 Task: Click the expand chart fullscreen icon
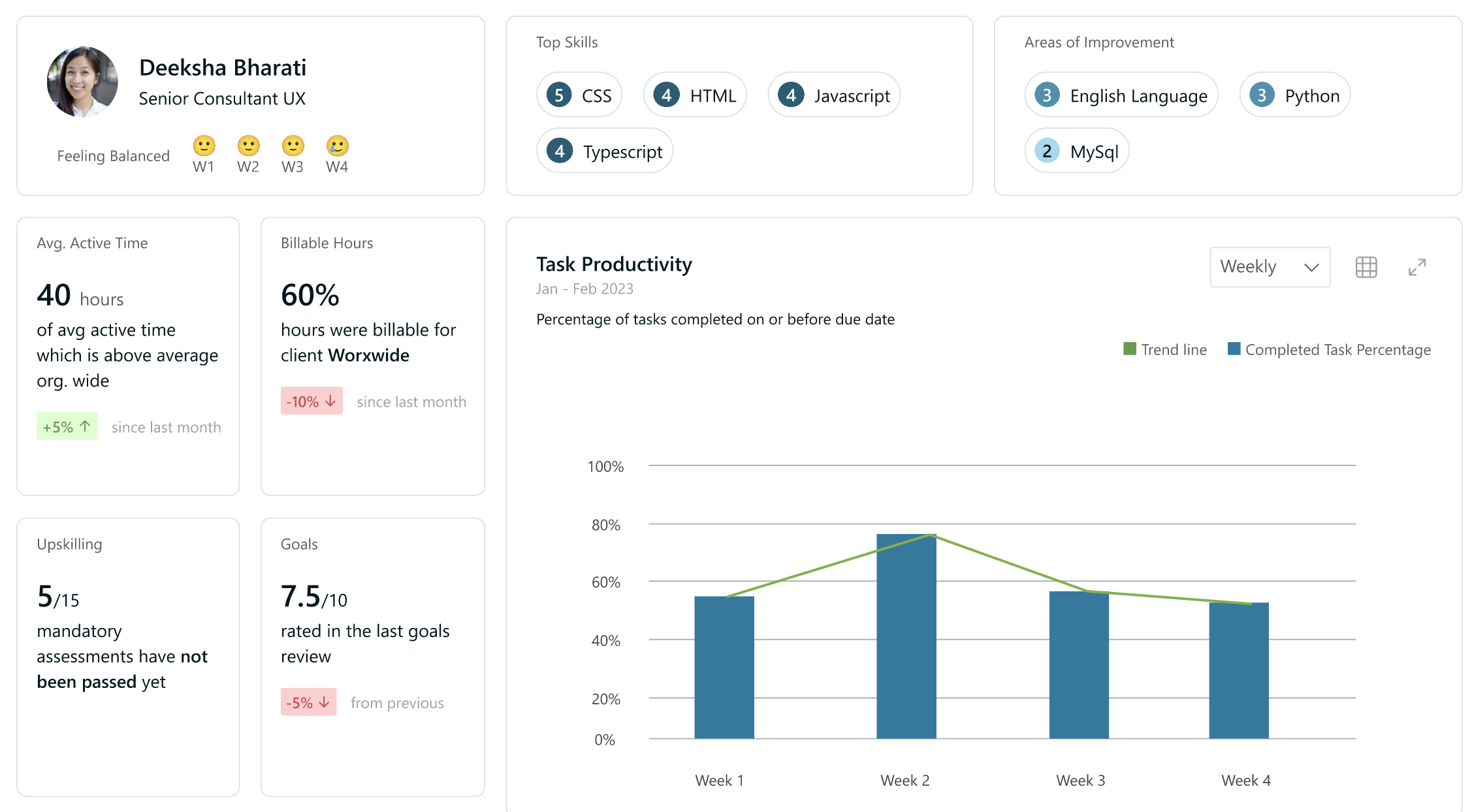(1416, 267)
